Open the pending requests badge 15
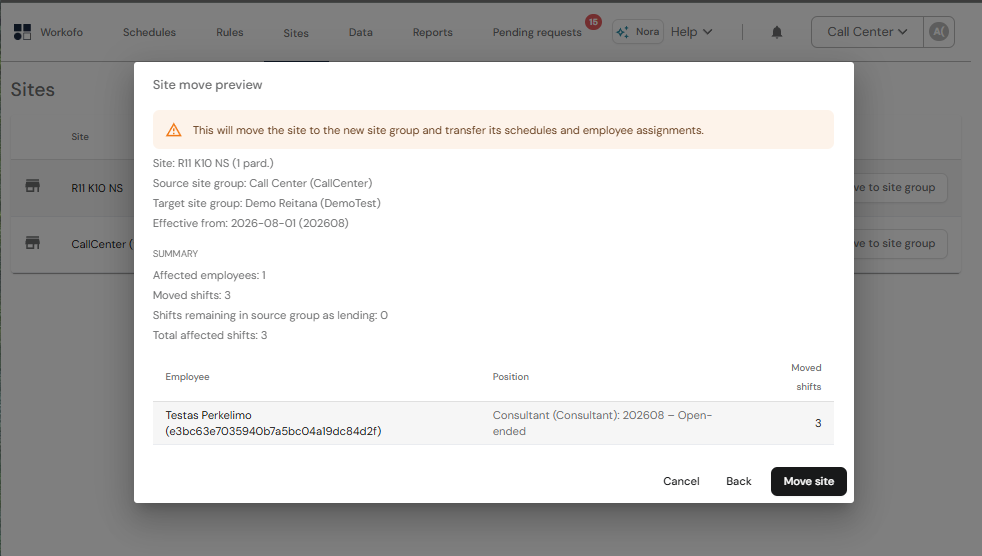The height and width of the screenshot is (556, 982). [593, 22]
